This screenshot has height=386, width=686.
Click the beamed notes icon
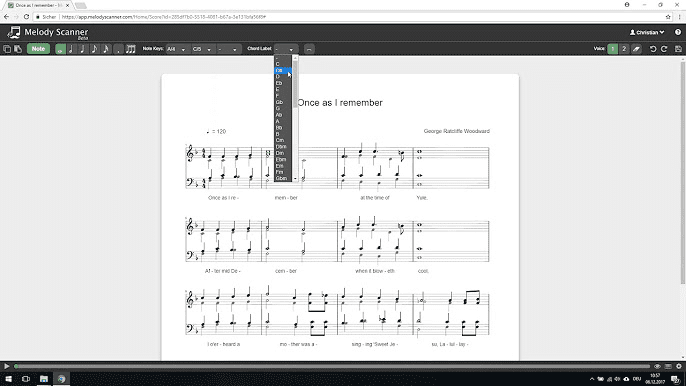130,49
